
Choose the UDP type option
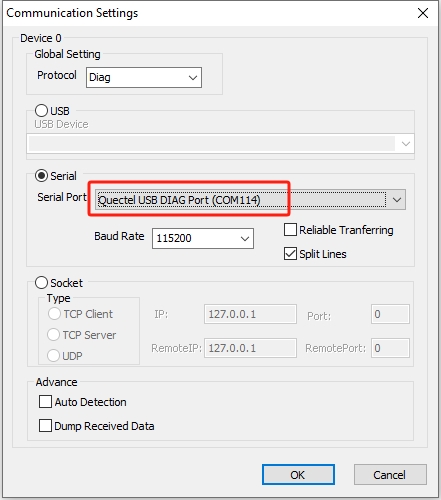(x=53, y=356)
